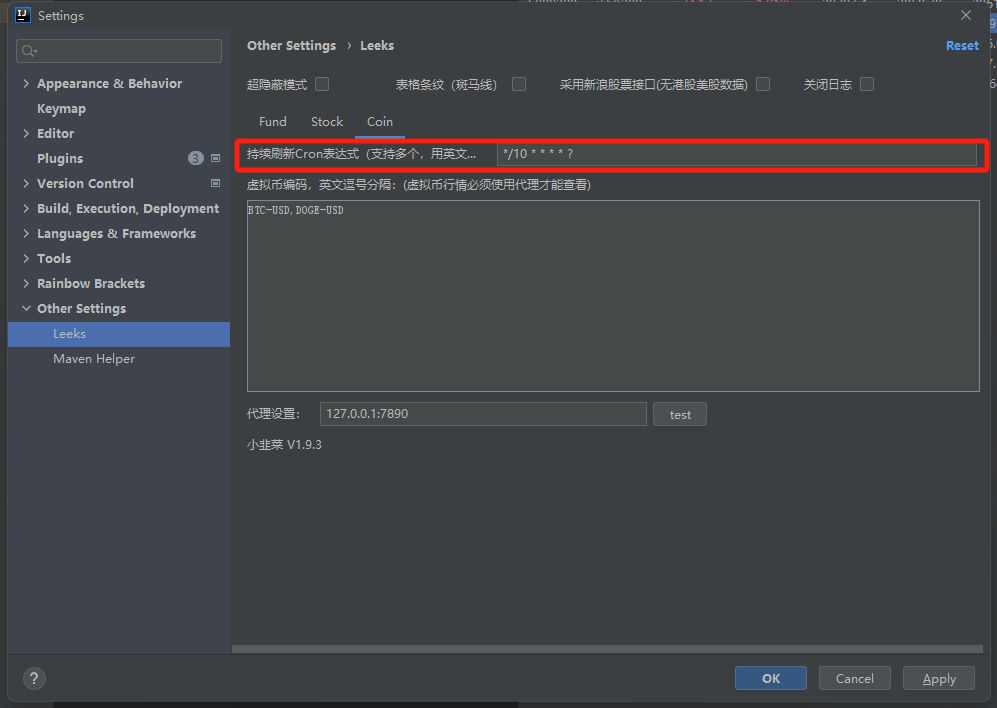Toggle the 表格条纹（斑马线）checkbox
This screenshot has width=997, height=708.
tap(519, 84)
